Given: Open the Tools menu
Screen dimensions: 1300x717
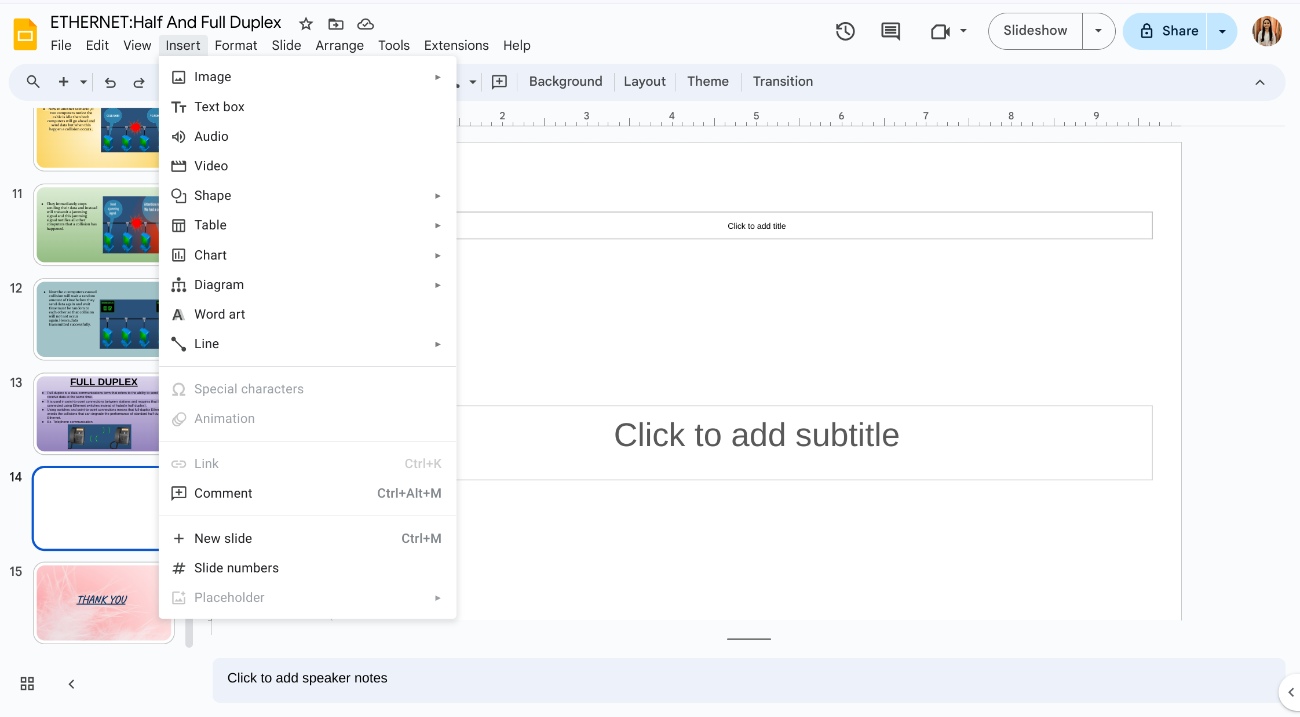Looking at the screenshot, I should [394, 45].
